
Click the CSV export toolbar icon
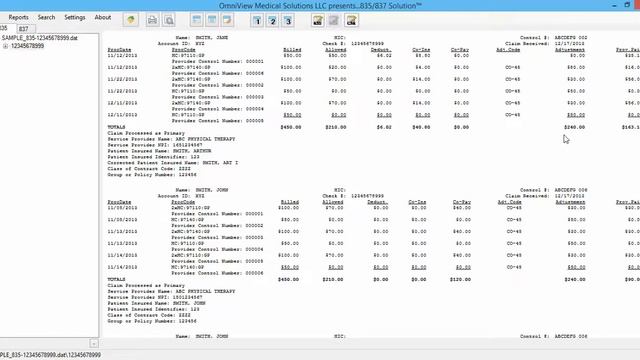(x=351, y=20)
